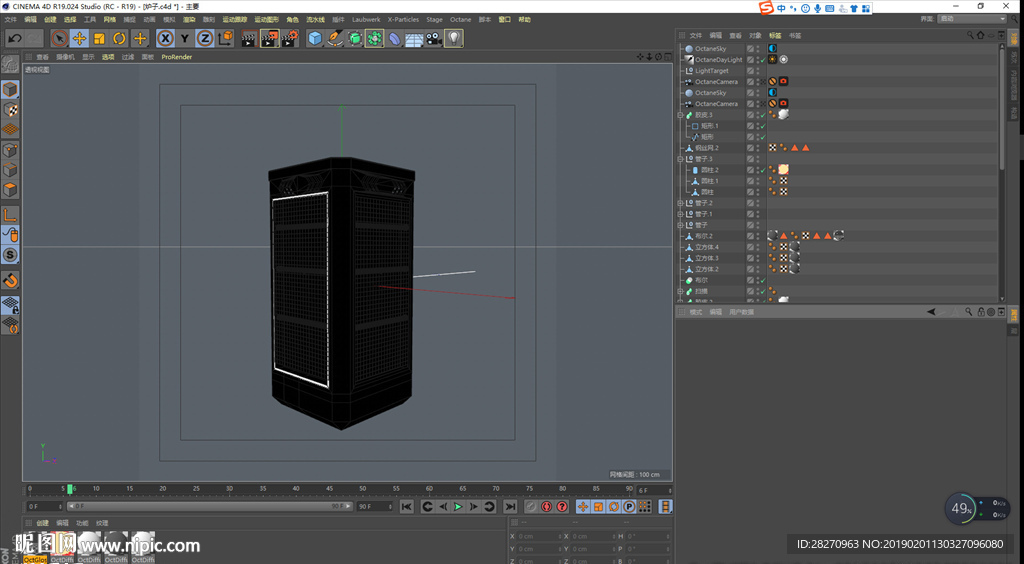Open the Octane menu in the menu bar
The height and width of the screenshot is (564, 1024).
[460, 19]
